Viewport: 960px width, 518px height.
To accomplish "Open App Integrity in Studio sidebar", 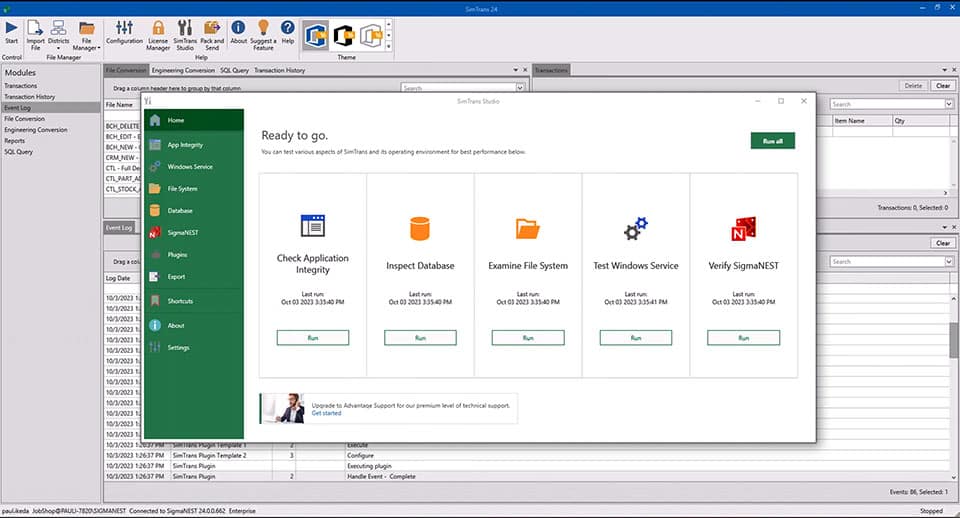I will point(194,145).
